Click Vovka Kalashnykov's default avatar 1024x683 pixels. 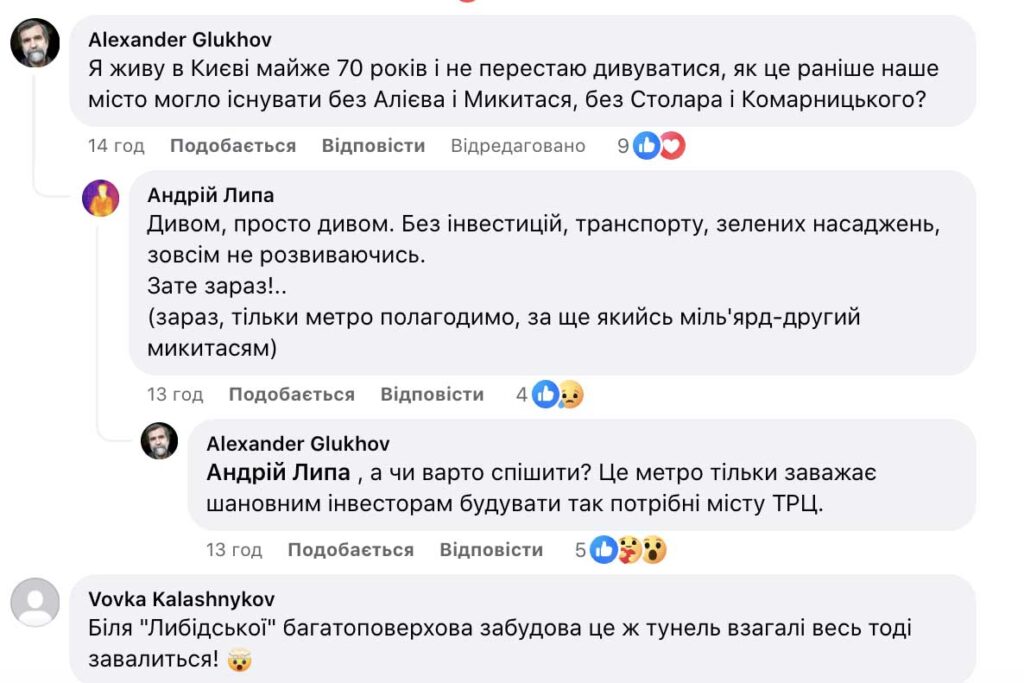pyautogui.click(x=35, y=602)
